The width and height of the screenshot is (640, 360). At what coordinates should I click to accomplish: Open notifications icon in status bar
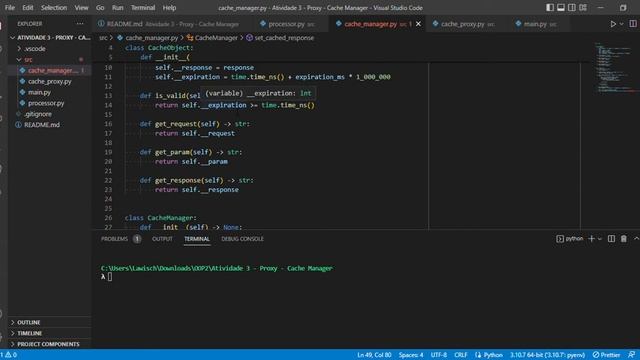pos(631,355)
